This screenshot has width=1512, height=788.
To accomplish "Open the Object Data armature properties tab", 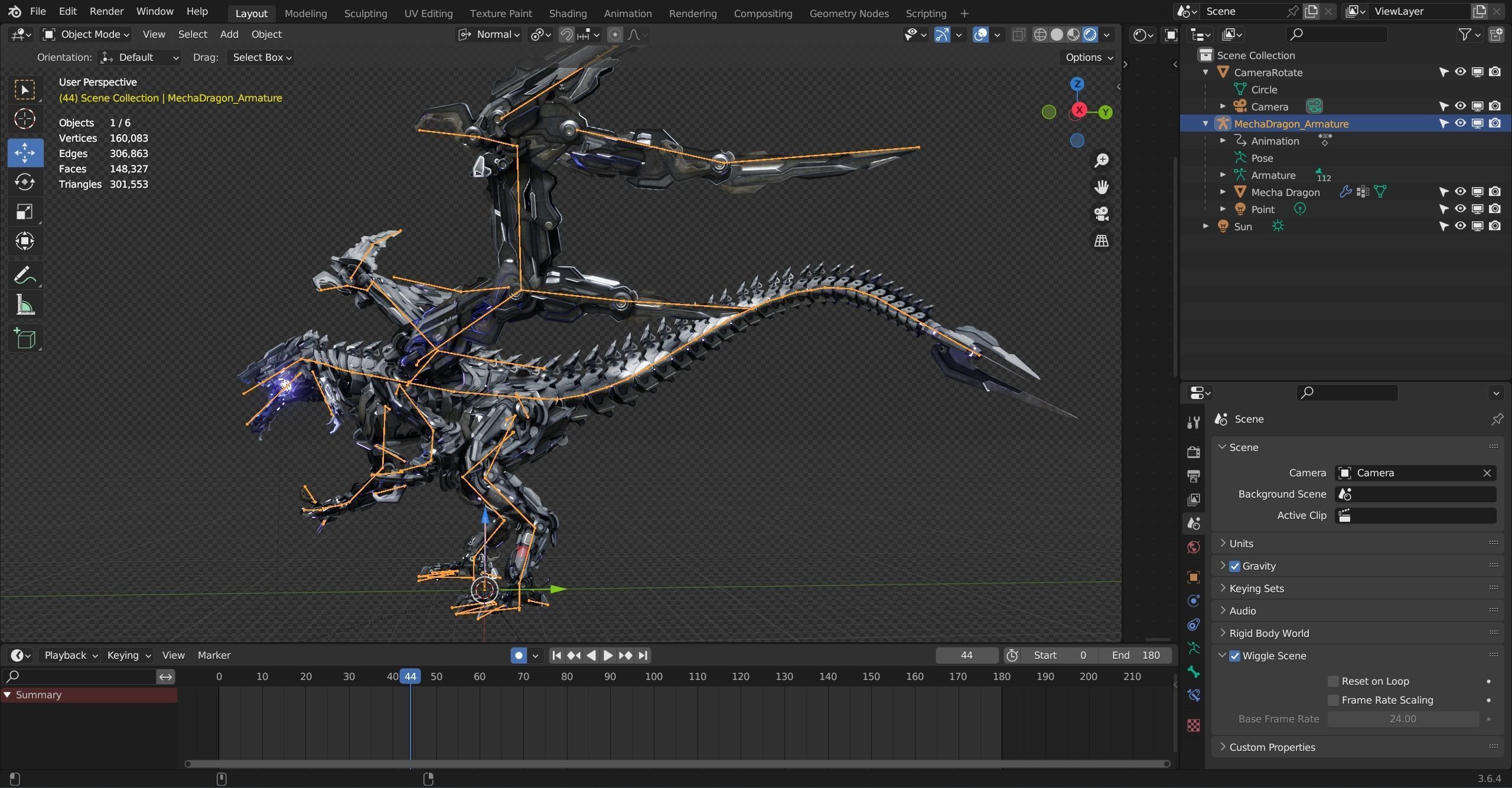I will (1193, 648).
